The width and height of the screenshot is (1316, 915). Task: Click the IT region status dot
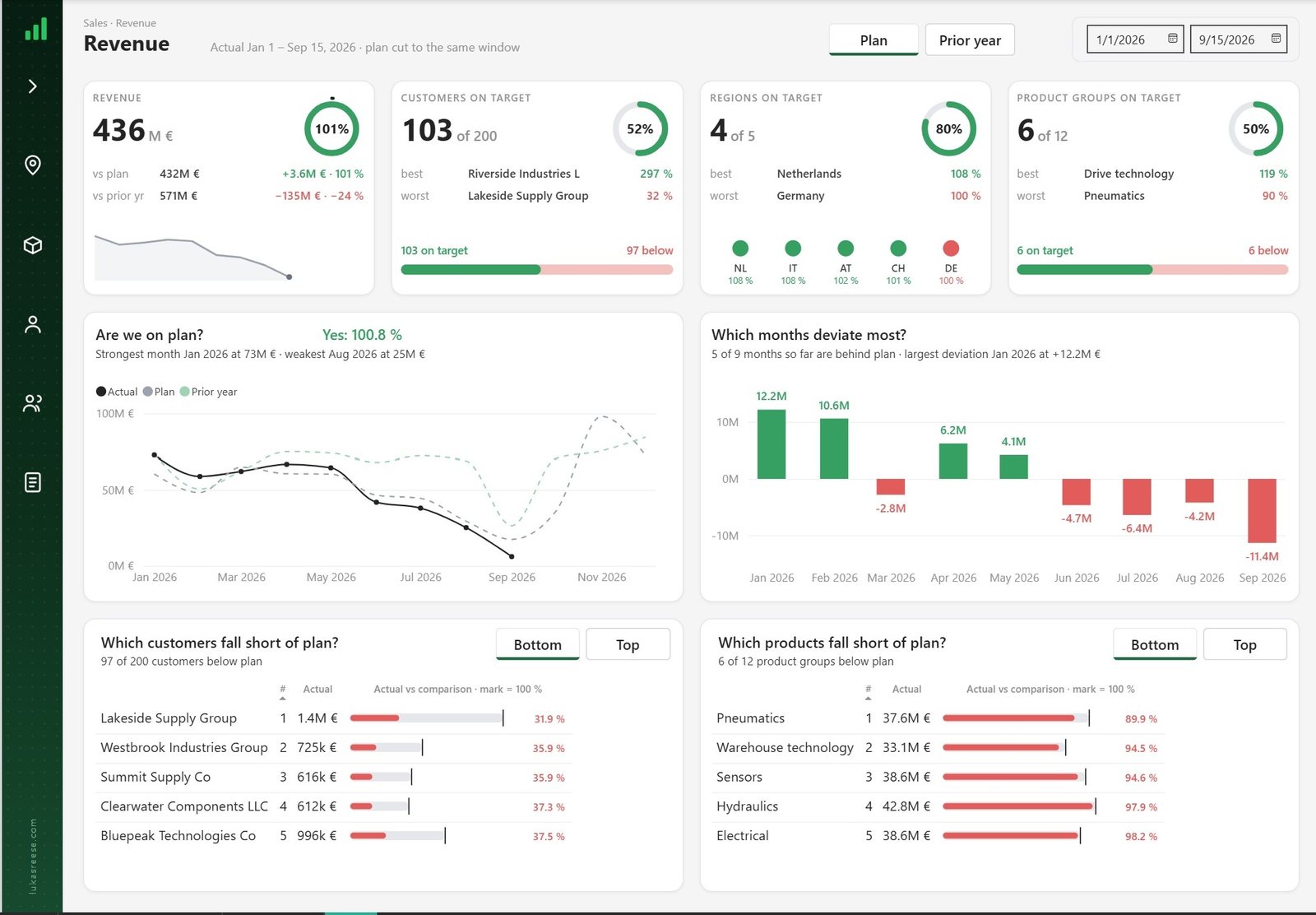point(793,248)
